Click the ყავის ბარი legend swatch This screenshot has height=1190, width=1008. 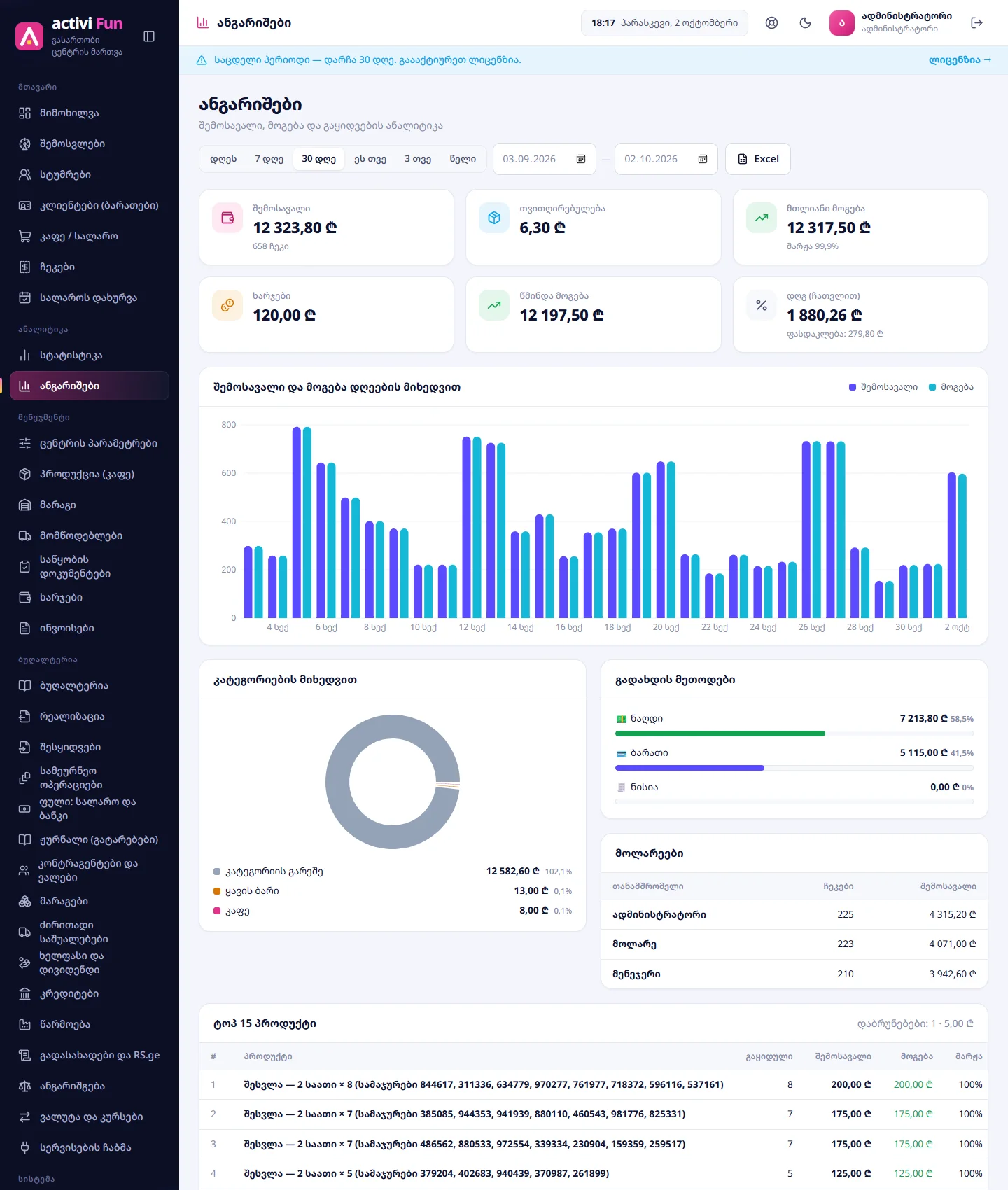click(217, 891)
